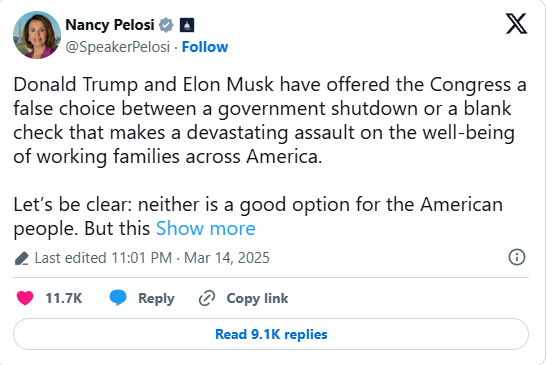Image resolution: width=547 pixels, height=365 pixels.
Task: Click the 11.7K likes count
Action: click(64, 298)
